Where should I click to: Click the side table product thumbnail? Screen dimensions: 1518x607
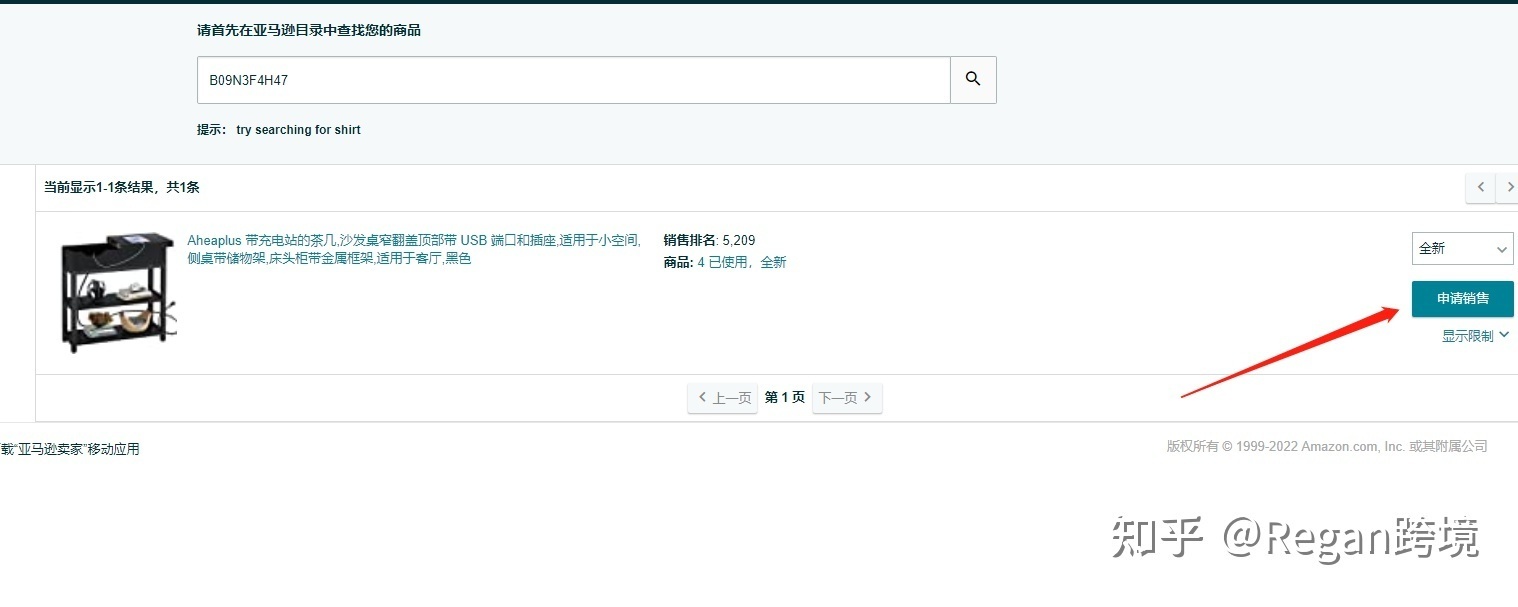click(117, 293)
